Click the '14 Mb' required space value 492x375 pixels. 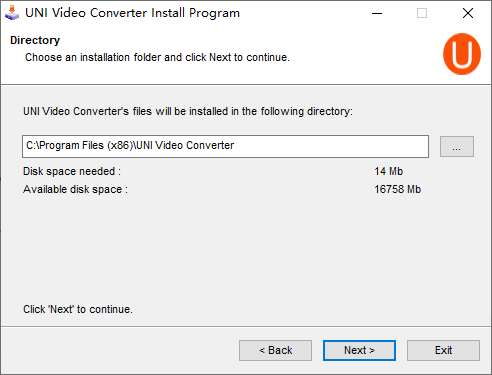(389, 171)
